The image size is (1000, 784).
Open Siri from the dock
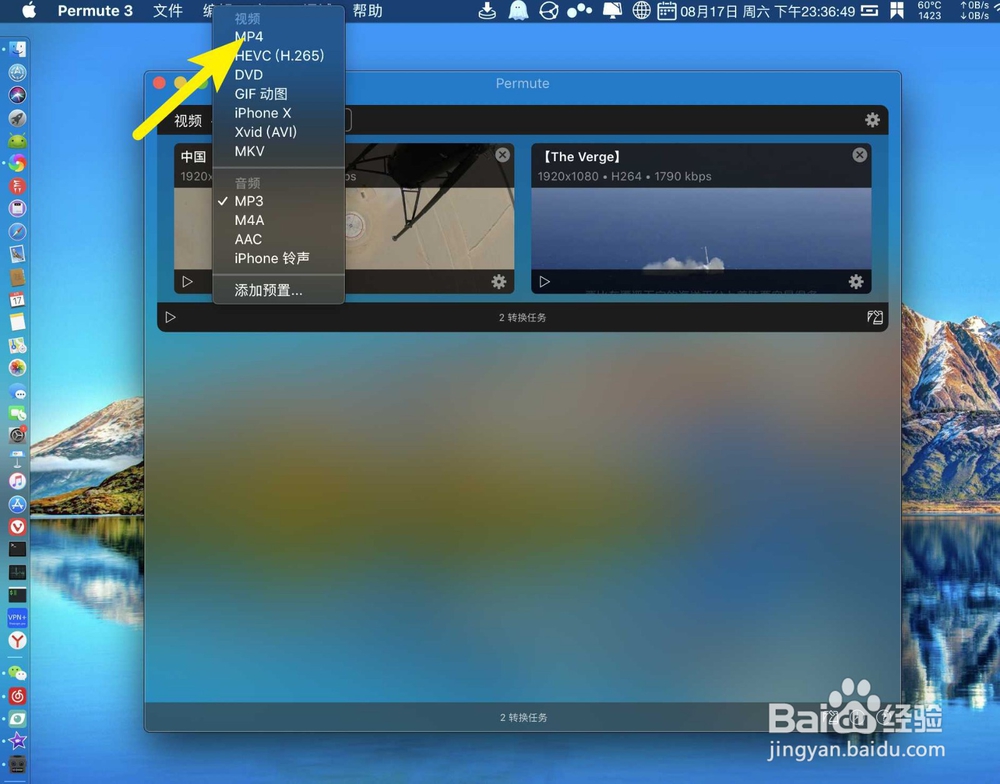[17, 94]
